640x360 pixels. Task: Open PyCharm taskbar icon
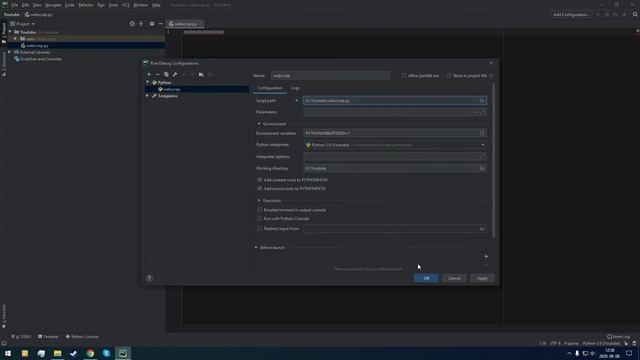click(x=123, y=353)
